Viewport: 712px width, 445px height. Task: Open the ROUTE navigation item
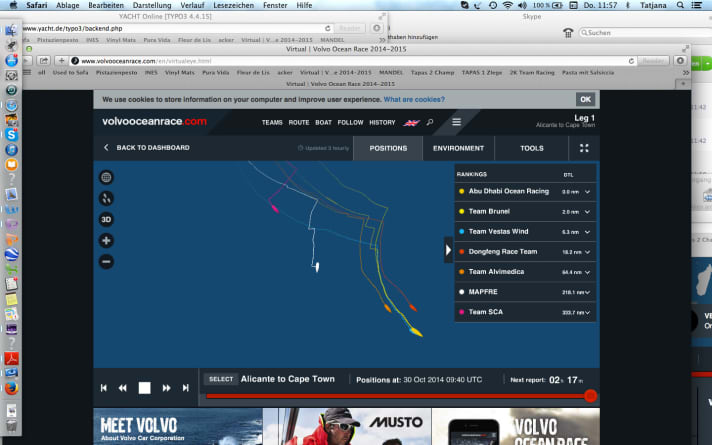click(299, 123)
